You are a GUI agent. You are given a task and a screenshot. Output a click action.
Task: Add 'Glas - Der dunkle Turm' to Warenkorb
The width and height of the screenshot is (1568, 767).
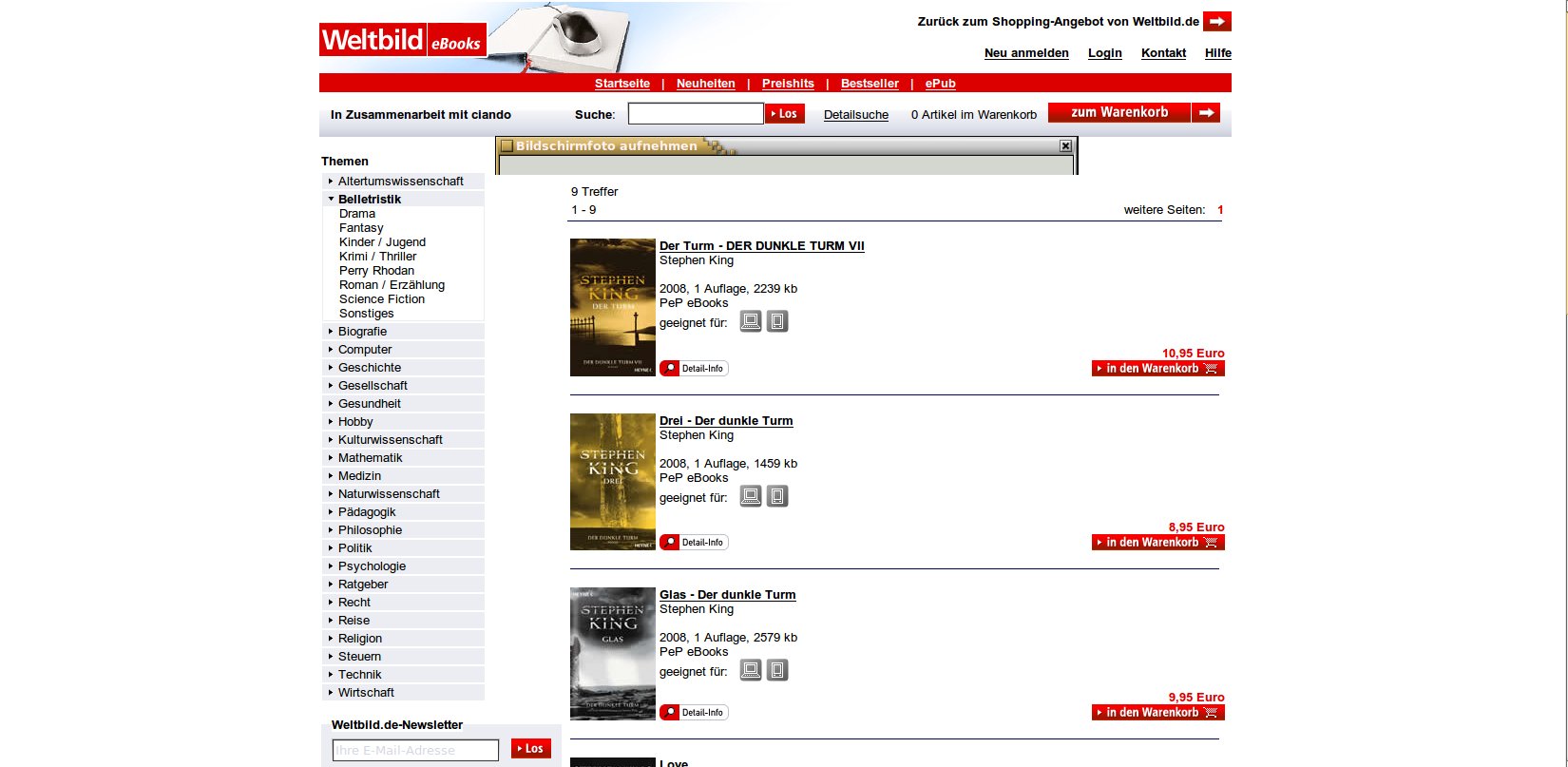click(1158, 713)
